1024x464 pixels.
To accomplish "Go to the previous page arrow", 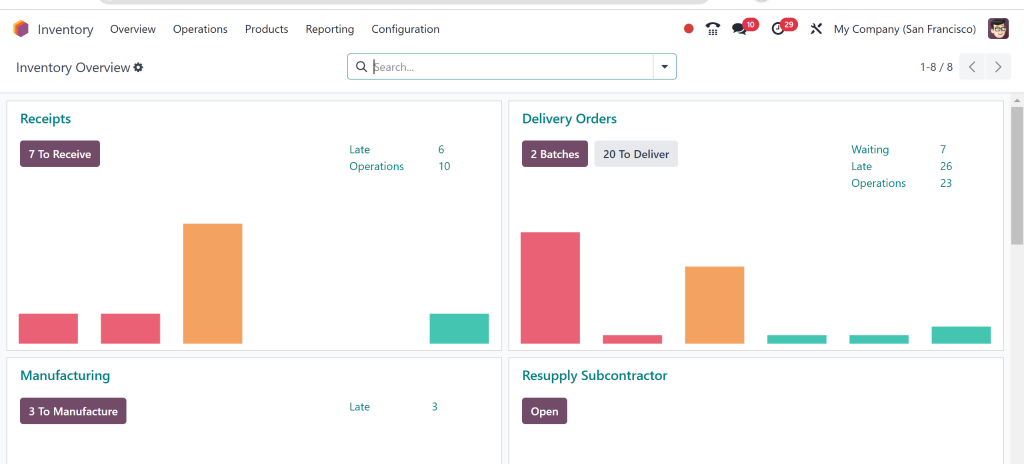I will [972, 67].
